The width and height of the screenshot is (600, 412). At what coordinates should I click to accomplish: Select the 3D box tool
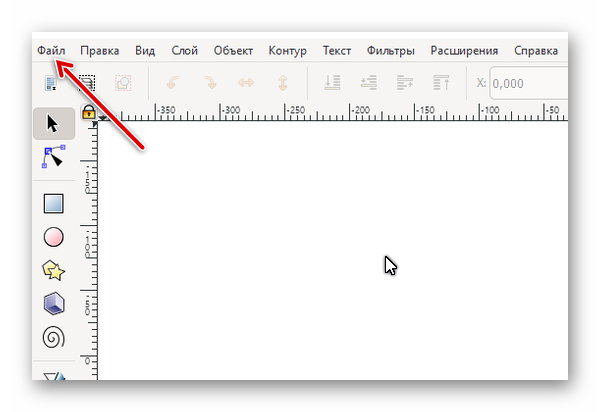point(54,303)
